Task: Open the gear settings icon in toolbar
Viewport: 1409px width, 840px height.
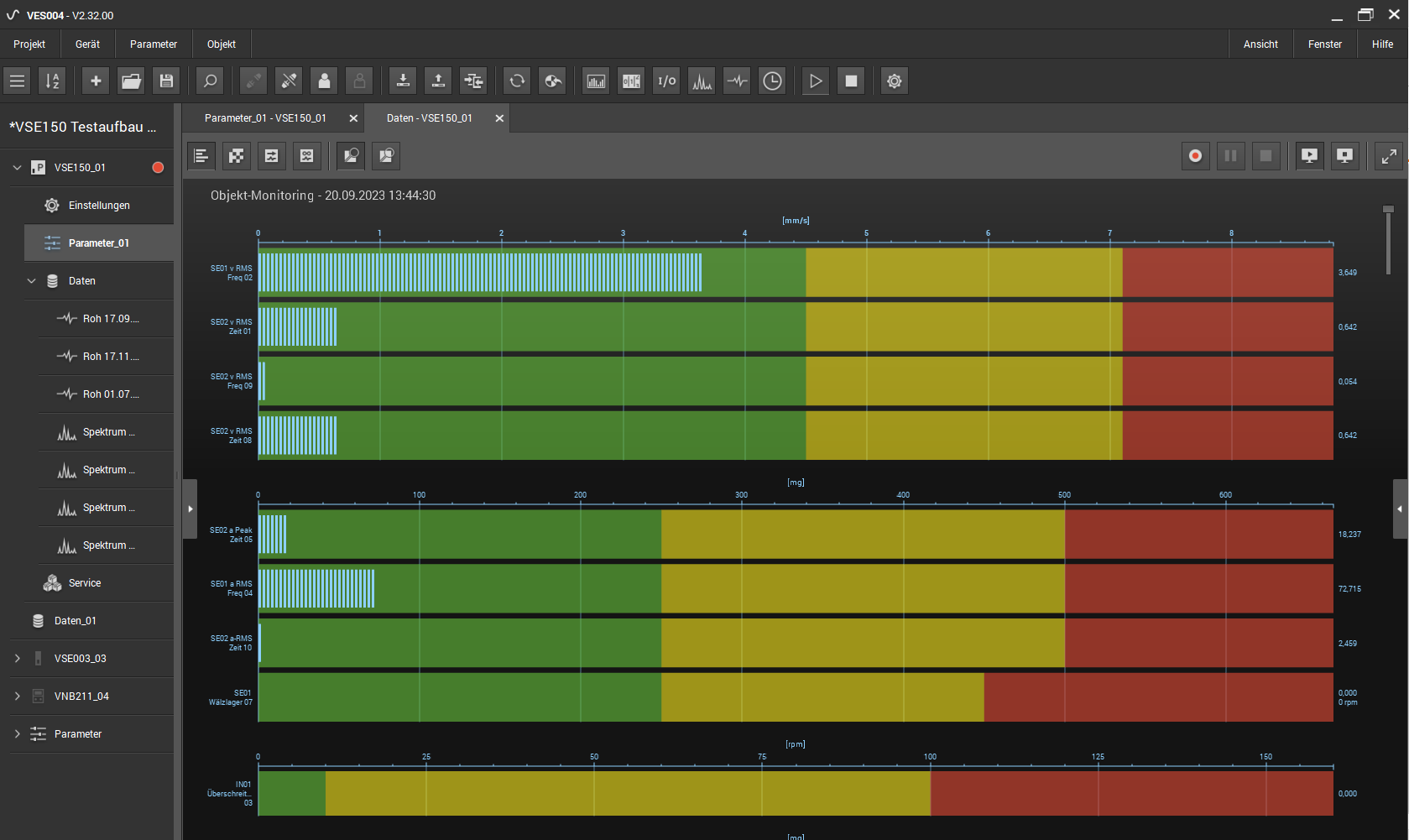Action: (895, 81)
